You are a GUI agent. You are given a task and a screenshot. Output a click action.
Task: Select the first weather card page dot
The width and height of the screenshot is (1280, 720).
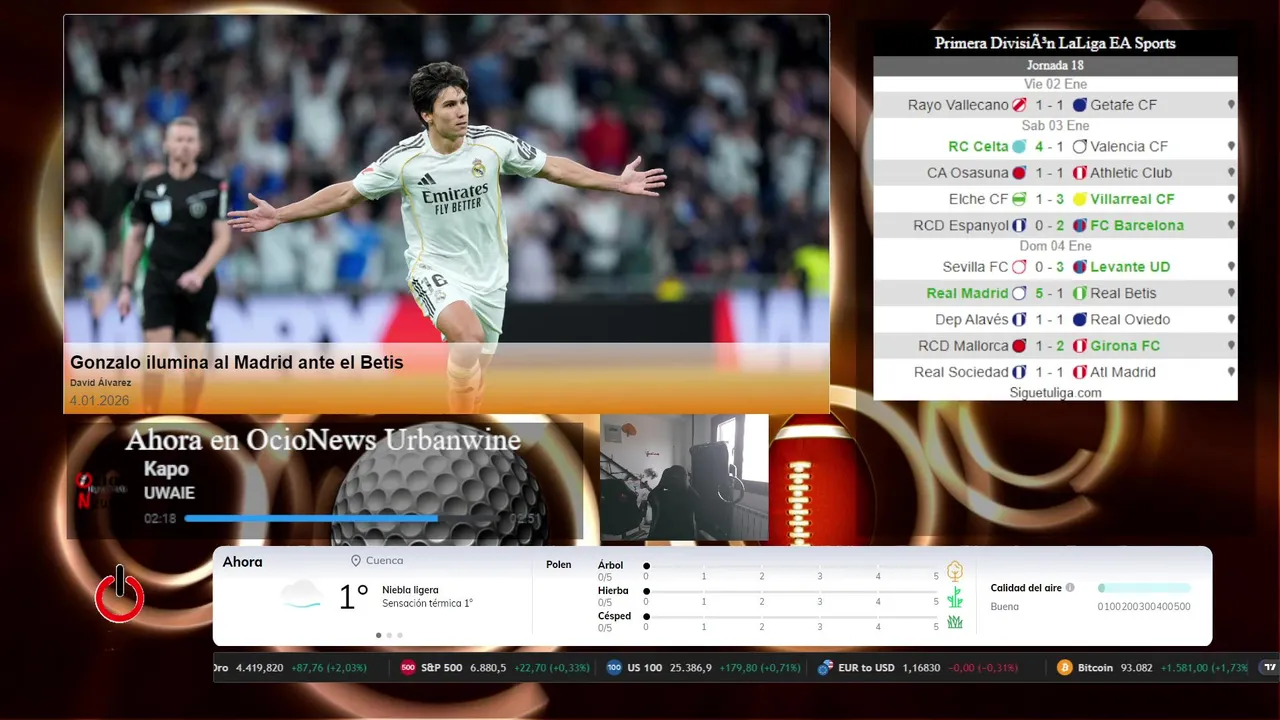[378, 635]
